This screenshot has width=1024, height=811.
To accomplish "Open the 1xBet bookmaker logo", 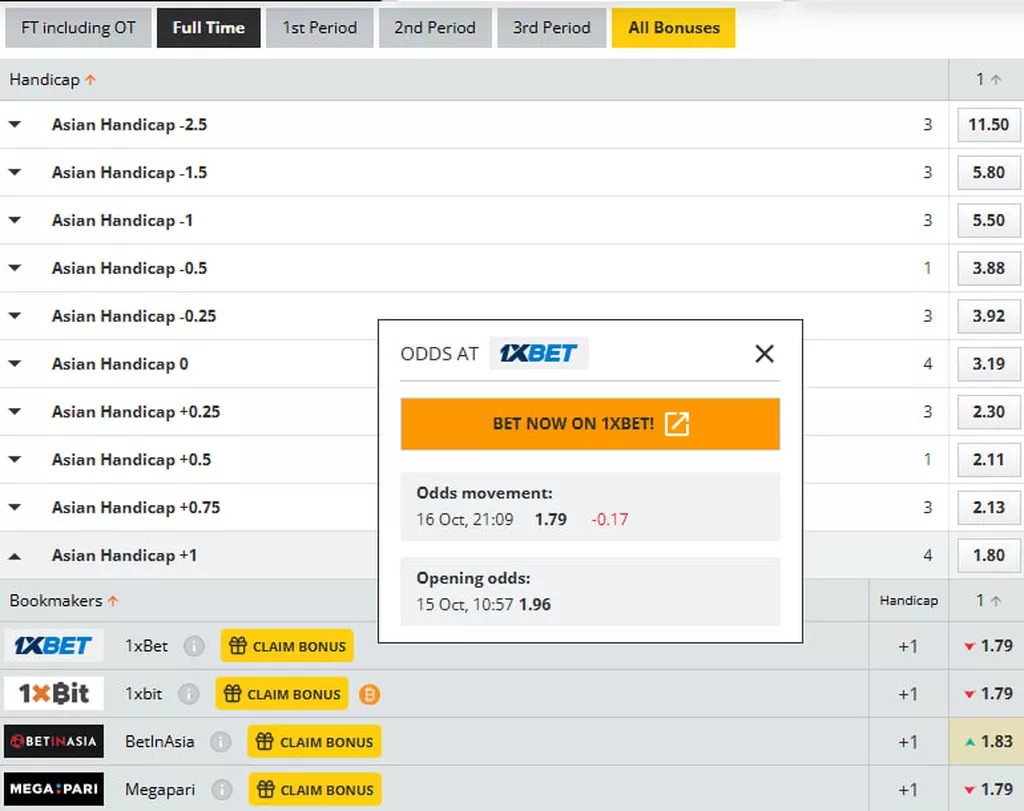I will click(x=54, y=646).
